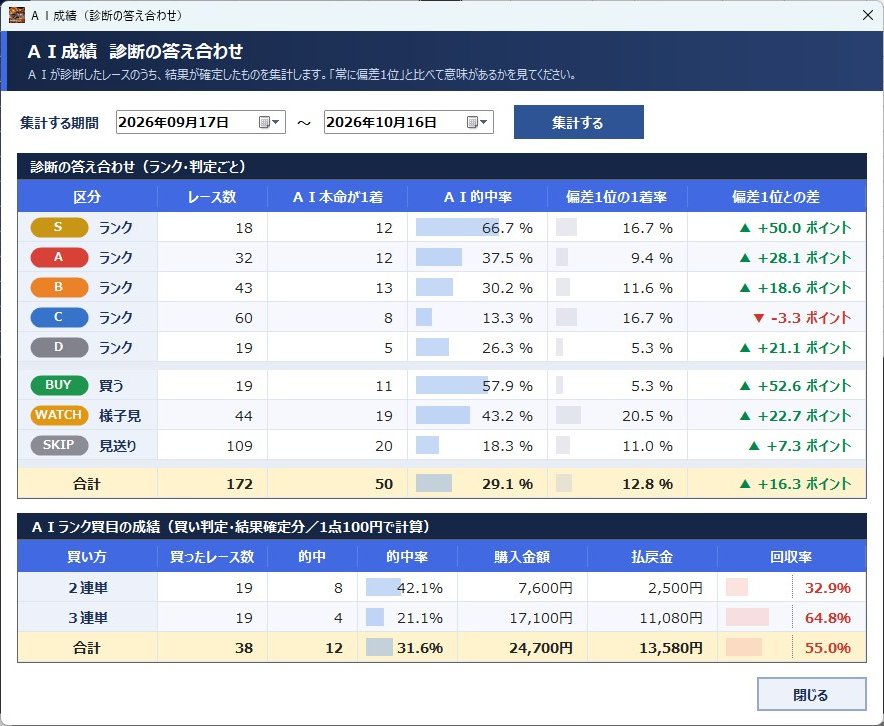Click the 37.5 % hit rate cell

tap(477, 258)
